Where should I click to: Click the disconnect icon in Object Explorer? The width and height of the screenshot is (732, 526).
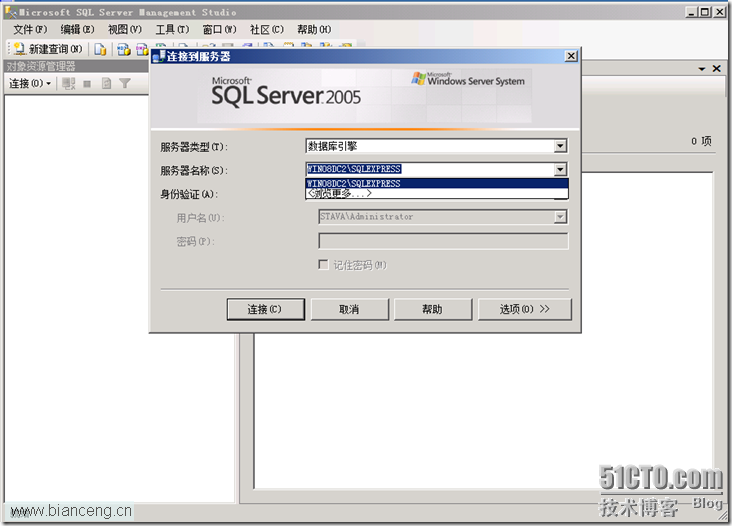point(69,84)
